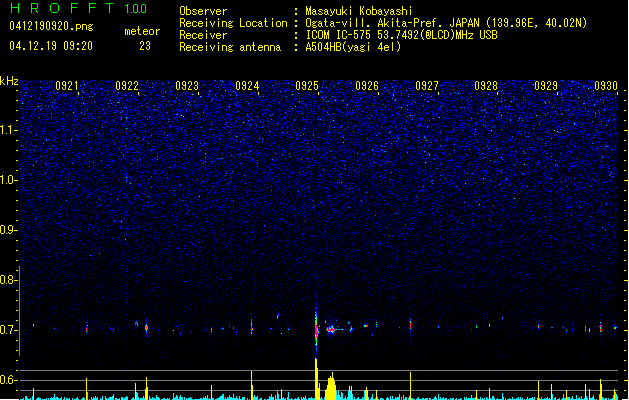Click the 0924 time marker

click(247, 86)
